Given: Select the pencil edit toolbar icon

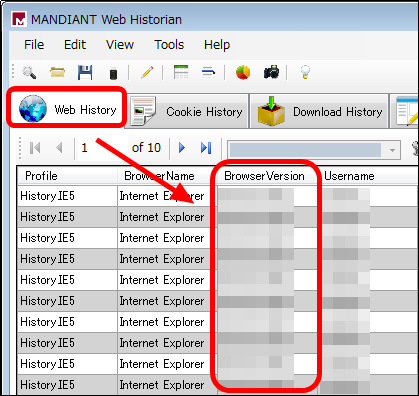Looking at the screenshot, I should [147, 72].
